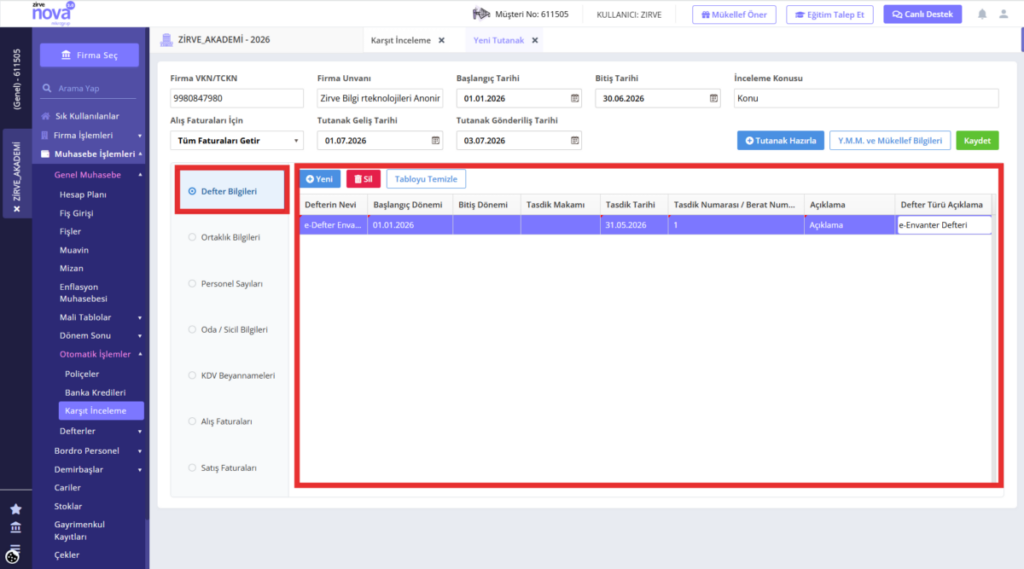Switch to Karşıt İnceleme tab
This screenshot has height=569, width=1024.
pyautogui.click(x=400, y=41)
